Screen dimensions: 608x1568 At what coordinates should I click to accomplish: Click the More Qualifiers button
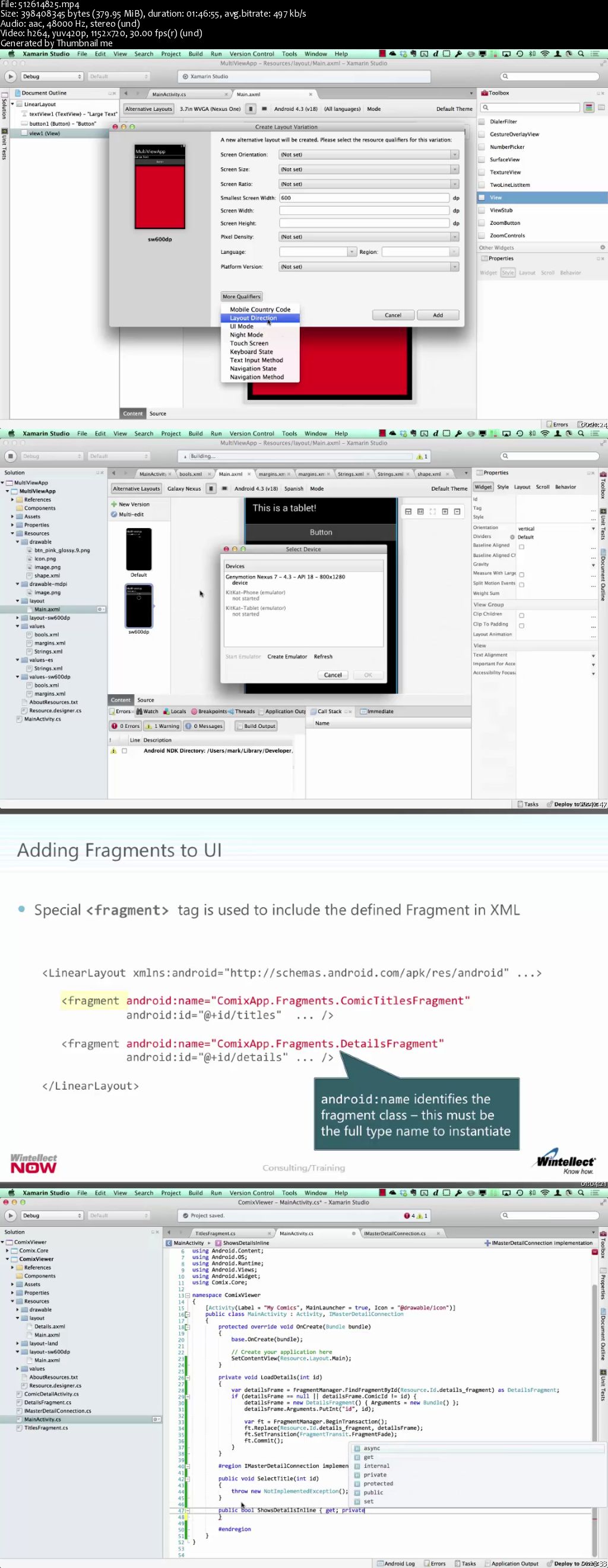[x=241, y=297]
